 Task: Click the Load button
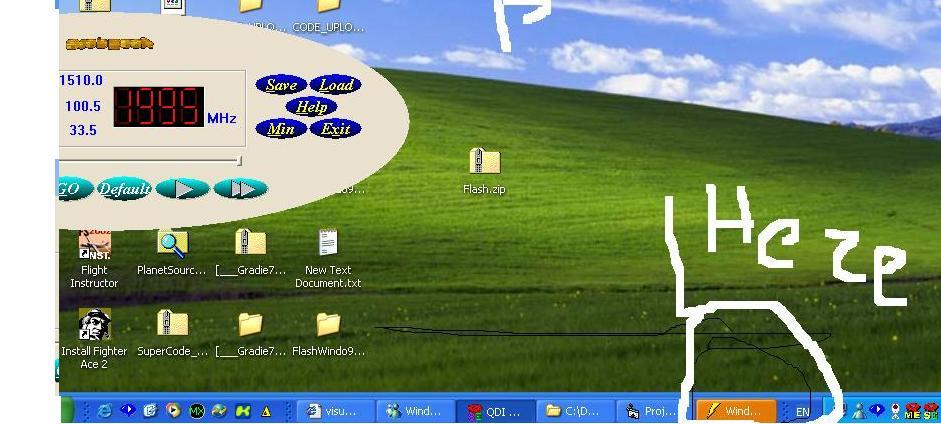click(x=335, y=85)
